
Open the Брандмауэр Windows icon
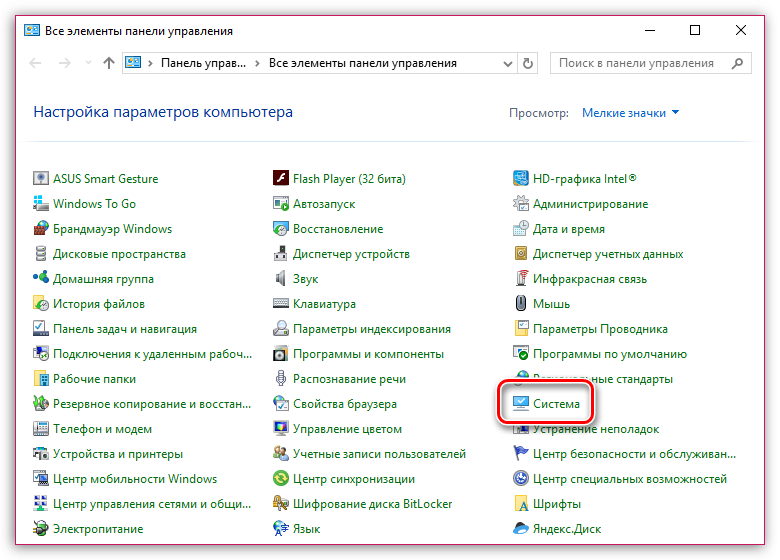(x=41, y=229)
